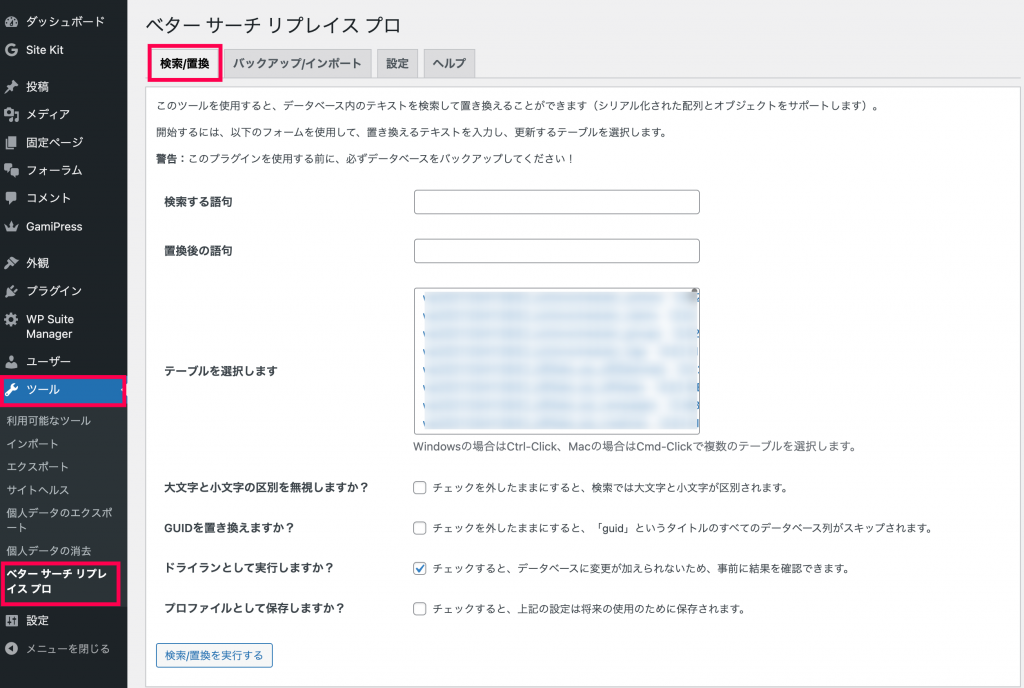This screenshot has width=1024, height=688.
Task: Click the ドライランとして実行しますか？ label
Action: coord(249,568)
